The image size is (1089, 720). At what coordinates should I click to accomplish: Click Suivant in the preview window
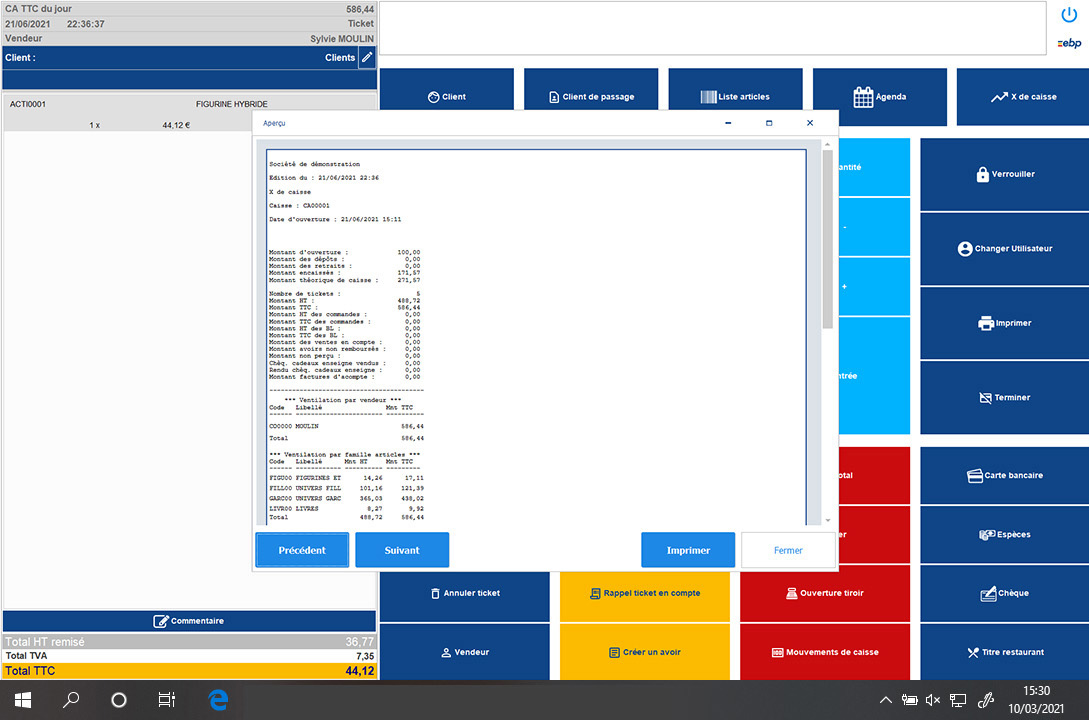coord(402,549)
